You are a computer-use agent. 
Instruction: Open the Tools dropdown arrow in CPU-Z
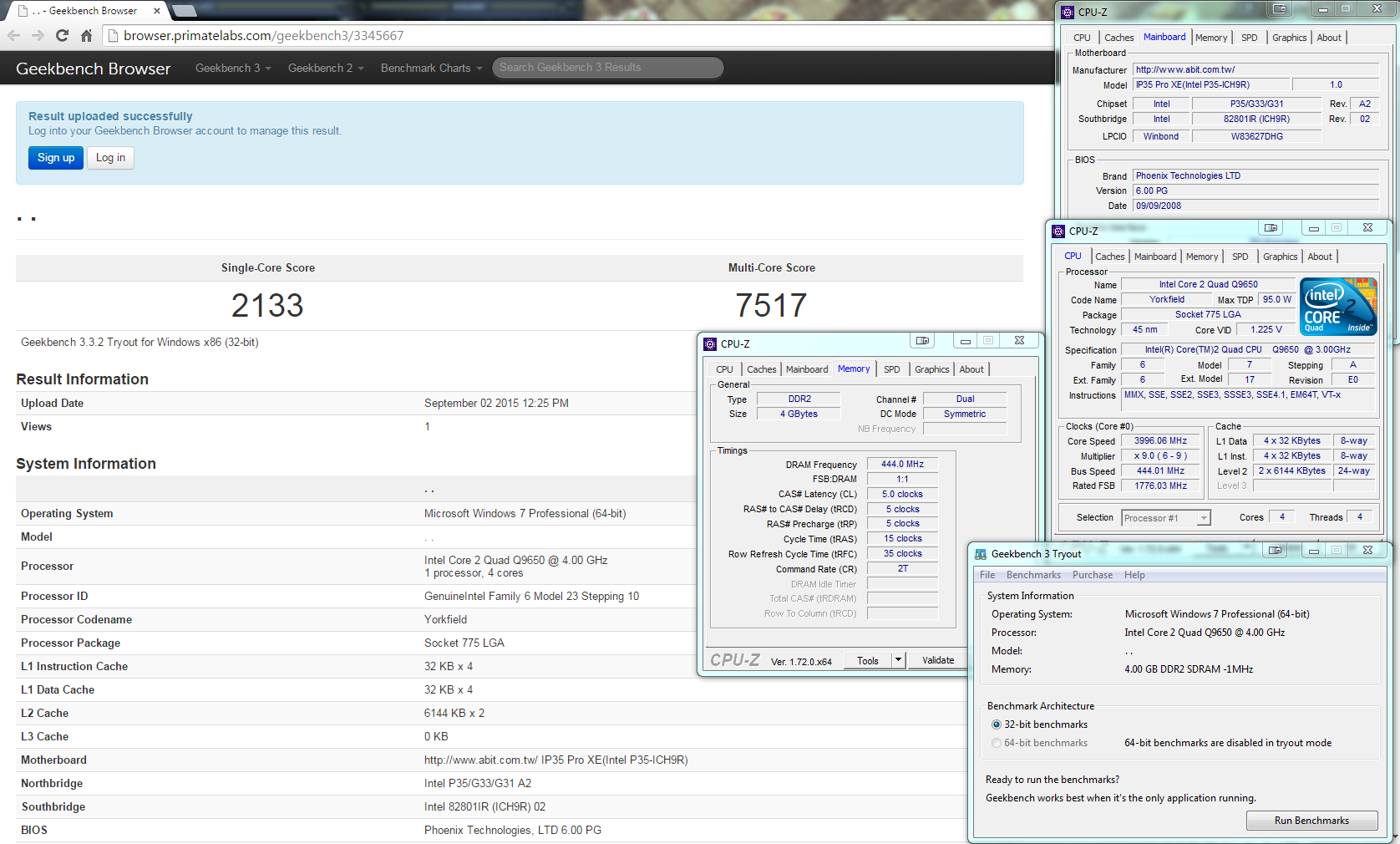(x=898, y=660)
